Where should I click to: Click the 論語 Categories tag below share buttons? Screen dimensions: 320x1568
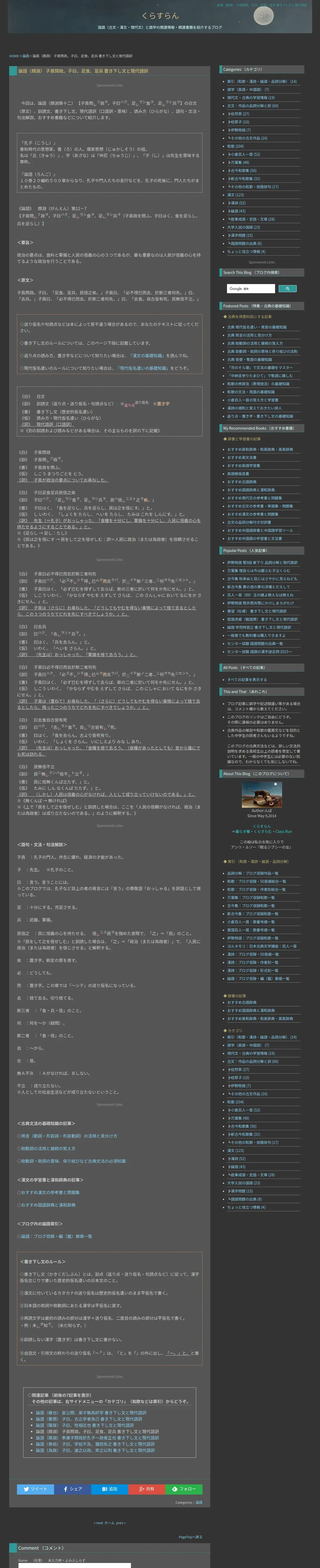(199, 1502)
